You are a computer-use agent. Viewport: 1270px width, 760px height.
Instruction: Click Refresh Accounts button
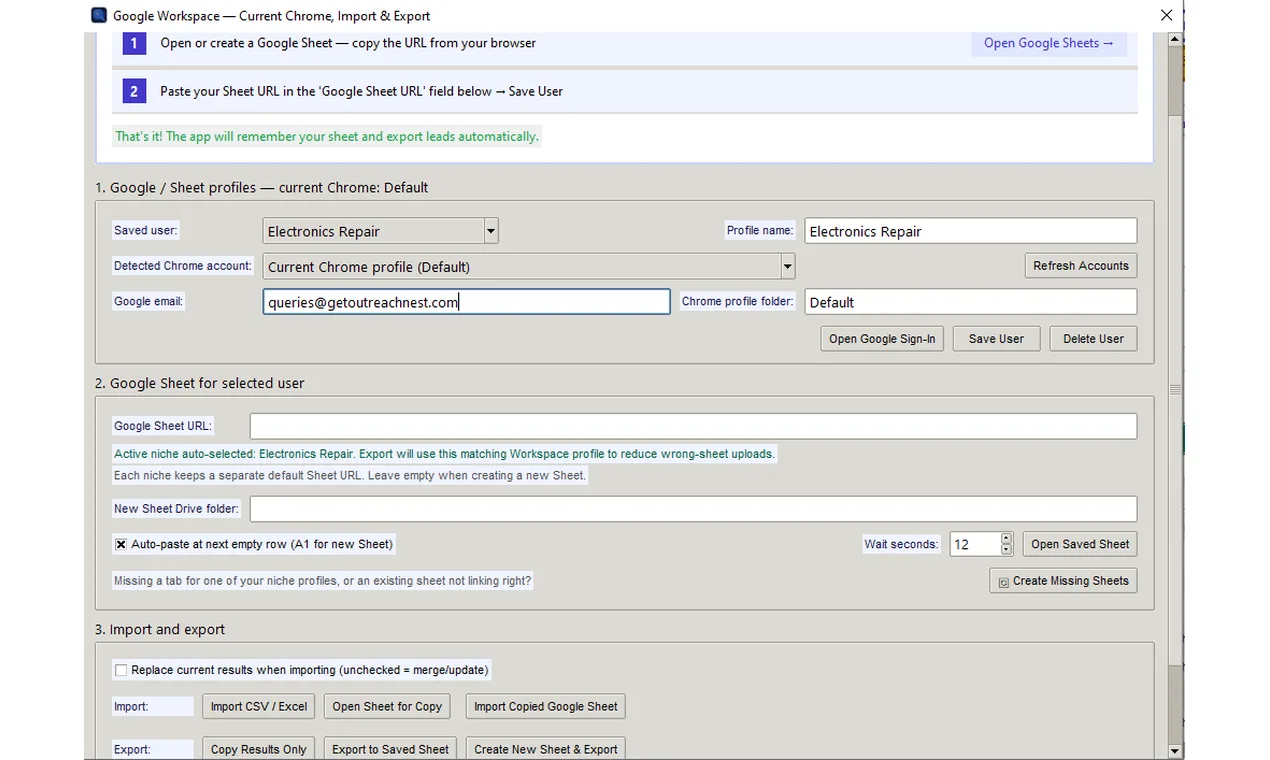pos(1080,266)
